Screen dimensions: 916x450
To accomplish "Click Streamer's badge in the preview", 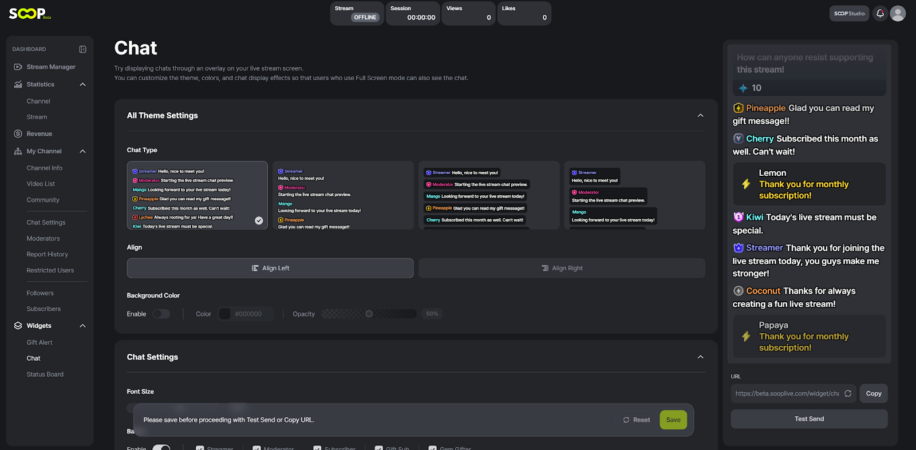I will click(x=738, y=248).
